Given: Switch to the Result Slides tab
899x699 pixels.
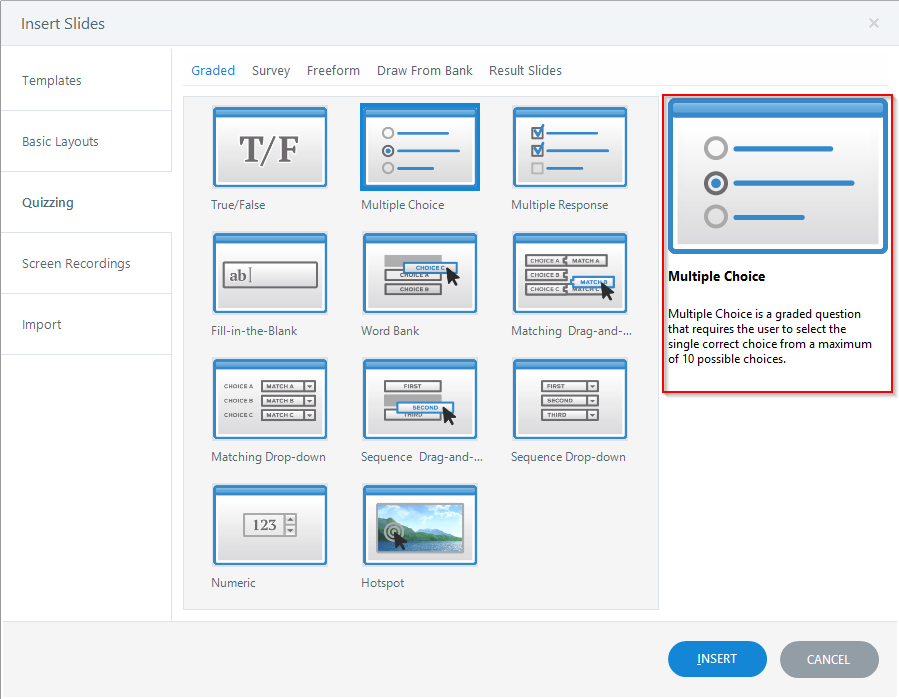Looking at the screenshot, I should [x=525, y=70].
